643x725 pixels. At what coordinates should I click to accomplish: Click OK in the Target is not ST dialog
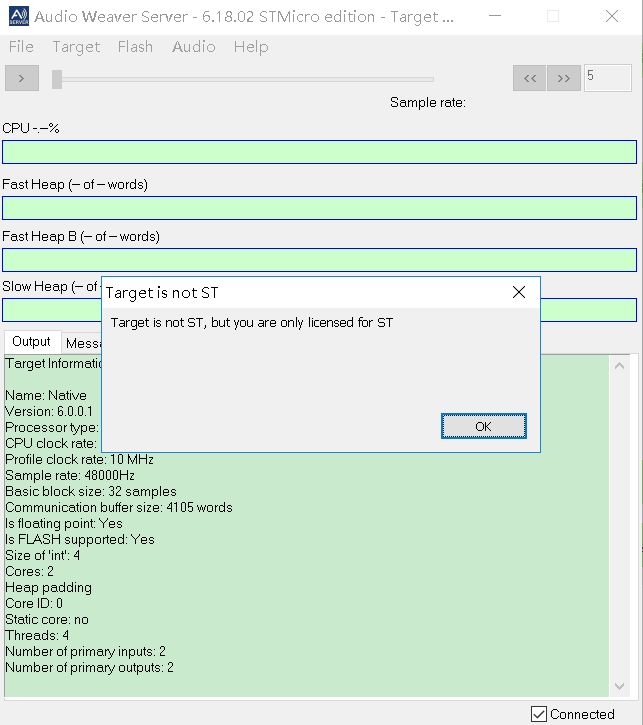point(484,426)
